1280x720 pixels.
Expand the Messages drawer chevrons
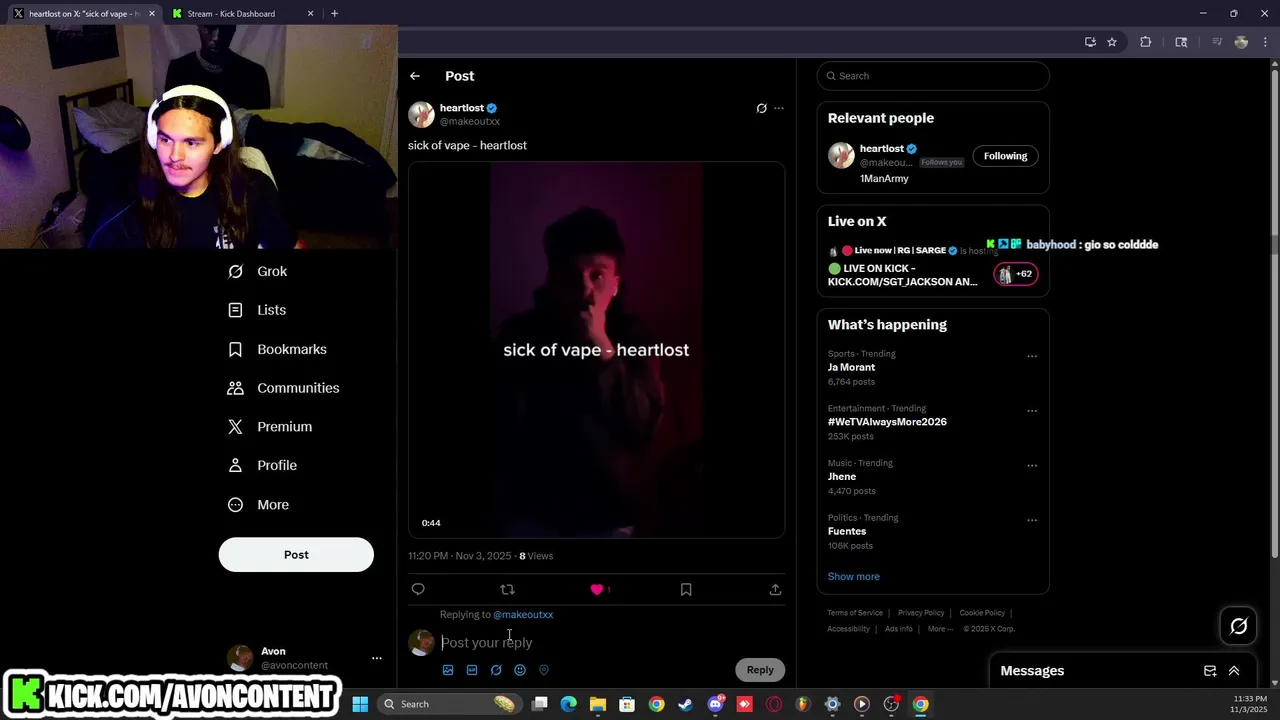(1234, 671)
